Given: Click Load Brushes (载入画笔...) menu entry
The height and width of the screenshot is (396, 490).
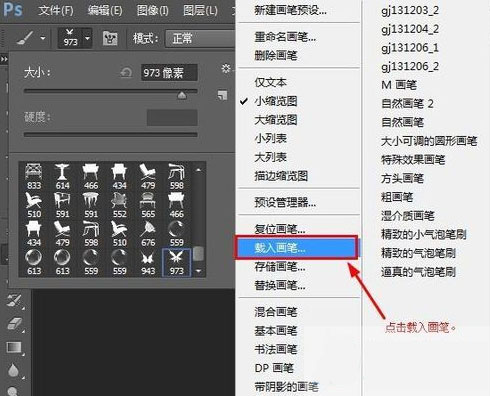Looking at the screenshot, I should point(296,248).
